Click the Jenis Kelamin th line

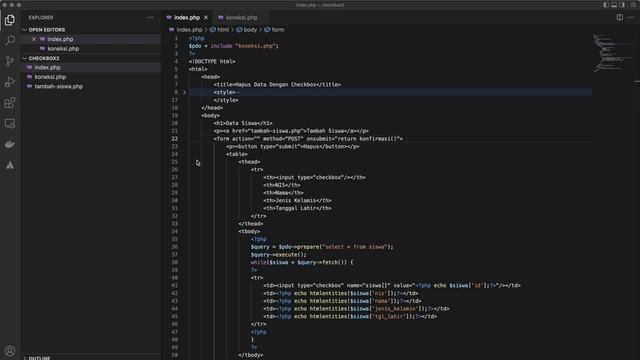pyautogui.click(x=297, y=200)
